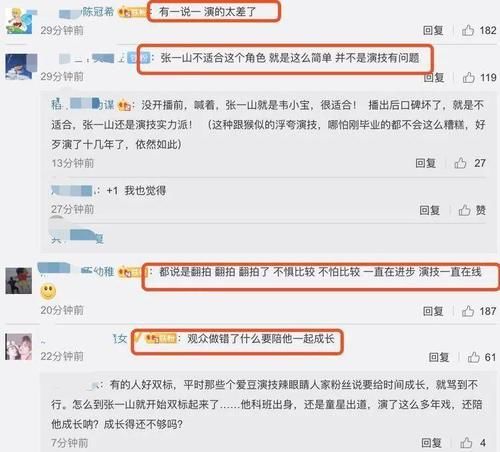Open 陈冠希 user's cartoon avatar
Screen dimensions: 500x452
[x=19, y=21]
